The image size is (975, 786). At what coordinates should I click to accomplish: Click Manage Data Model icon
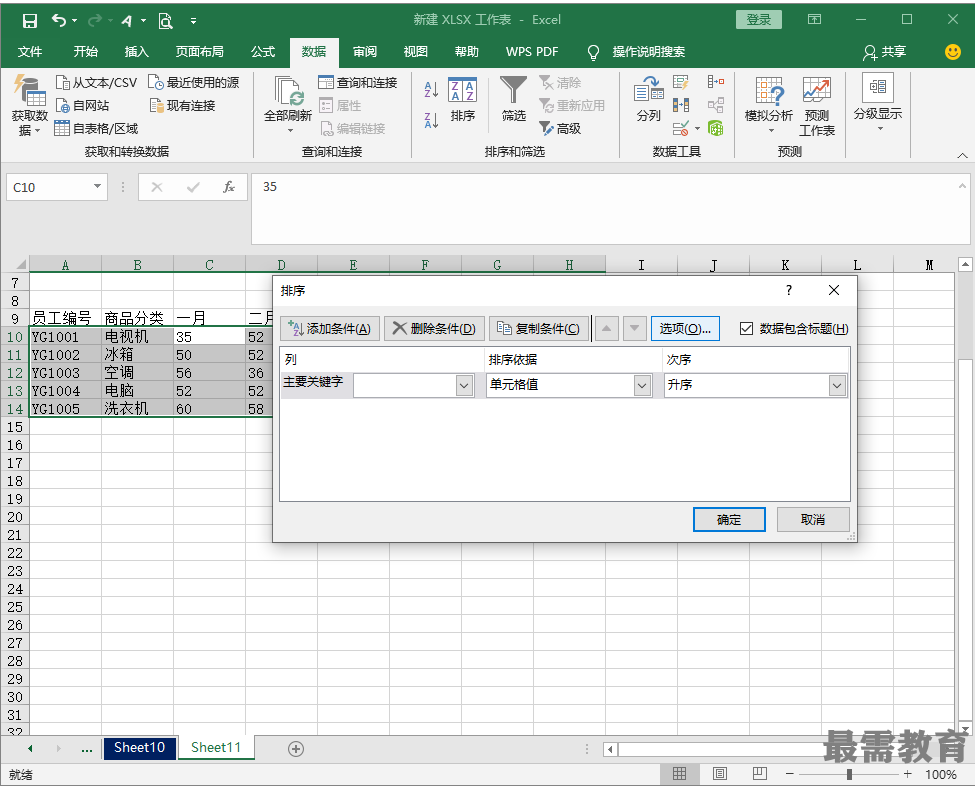[x=716, y=128]
